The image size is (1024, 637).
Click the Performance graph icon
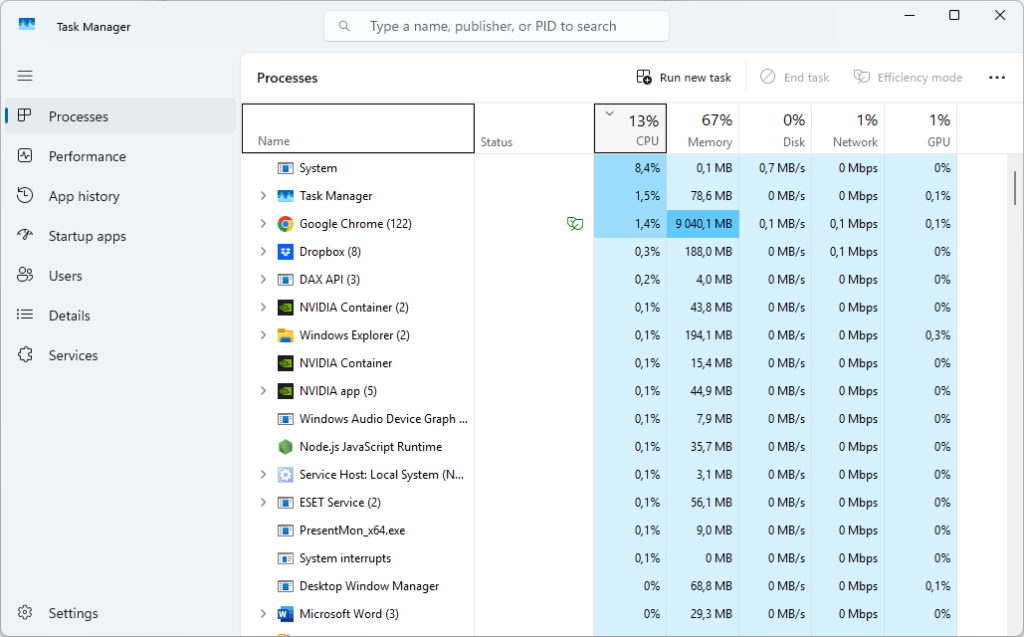[x=25, y=155]
